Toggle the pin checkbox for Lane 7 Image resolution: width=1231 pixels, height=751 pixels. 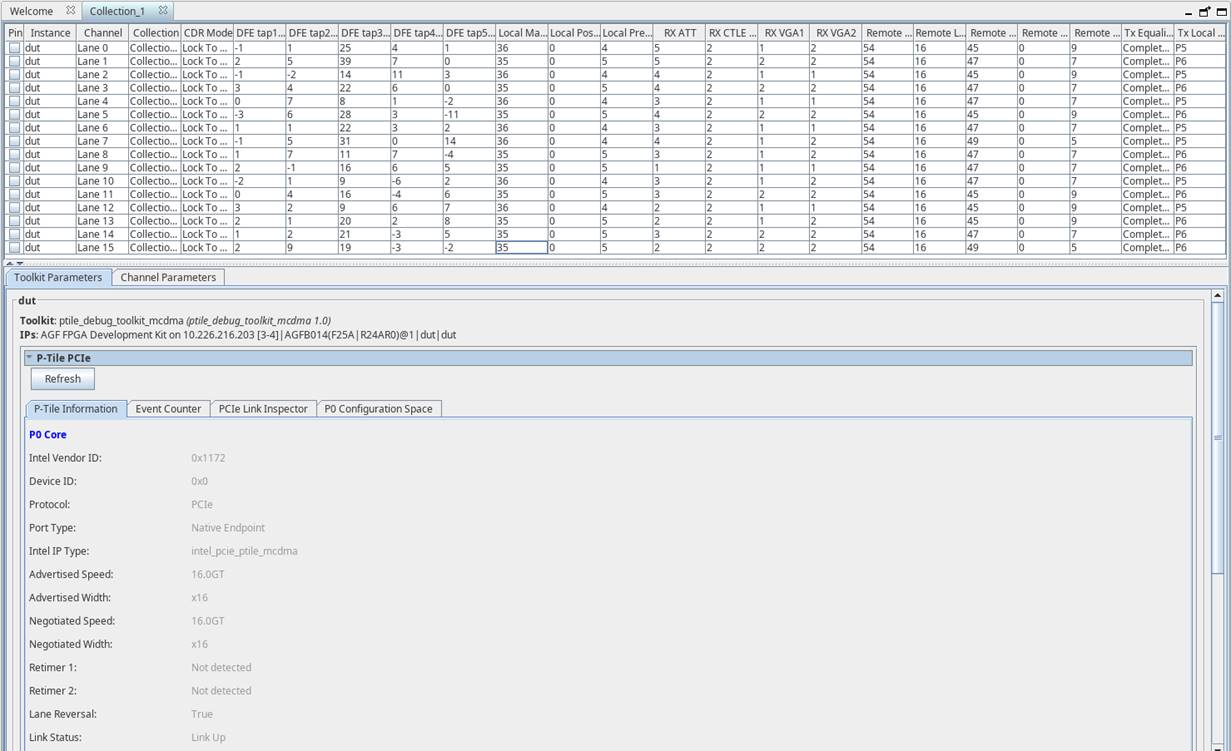[14, 141]
